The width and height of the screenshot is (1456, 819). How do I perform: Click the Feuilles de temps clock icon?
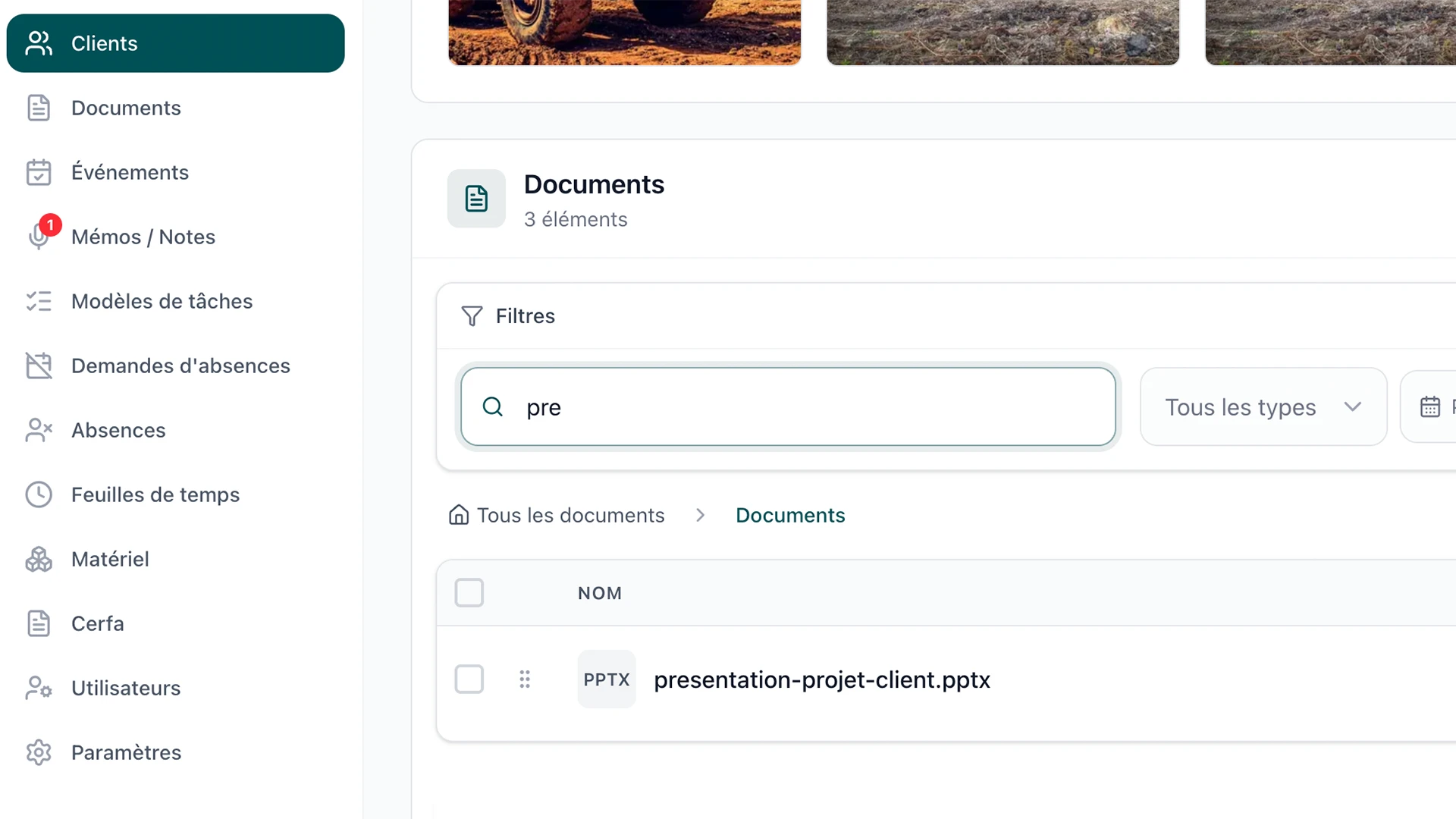pos(39,494)
